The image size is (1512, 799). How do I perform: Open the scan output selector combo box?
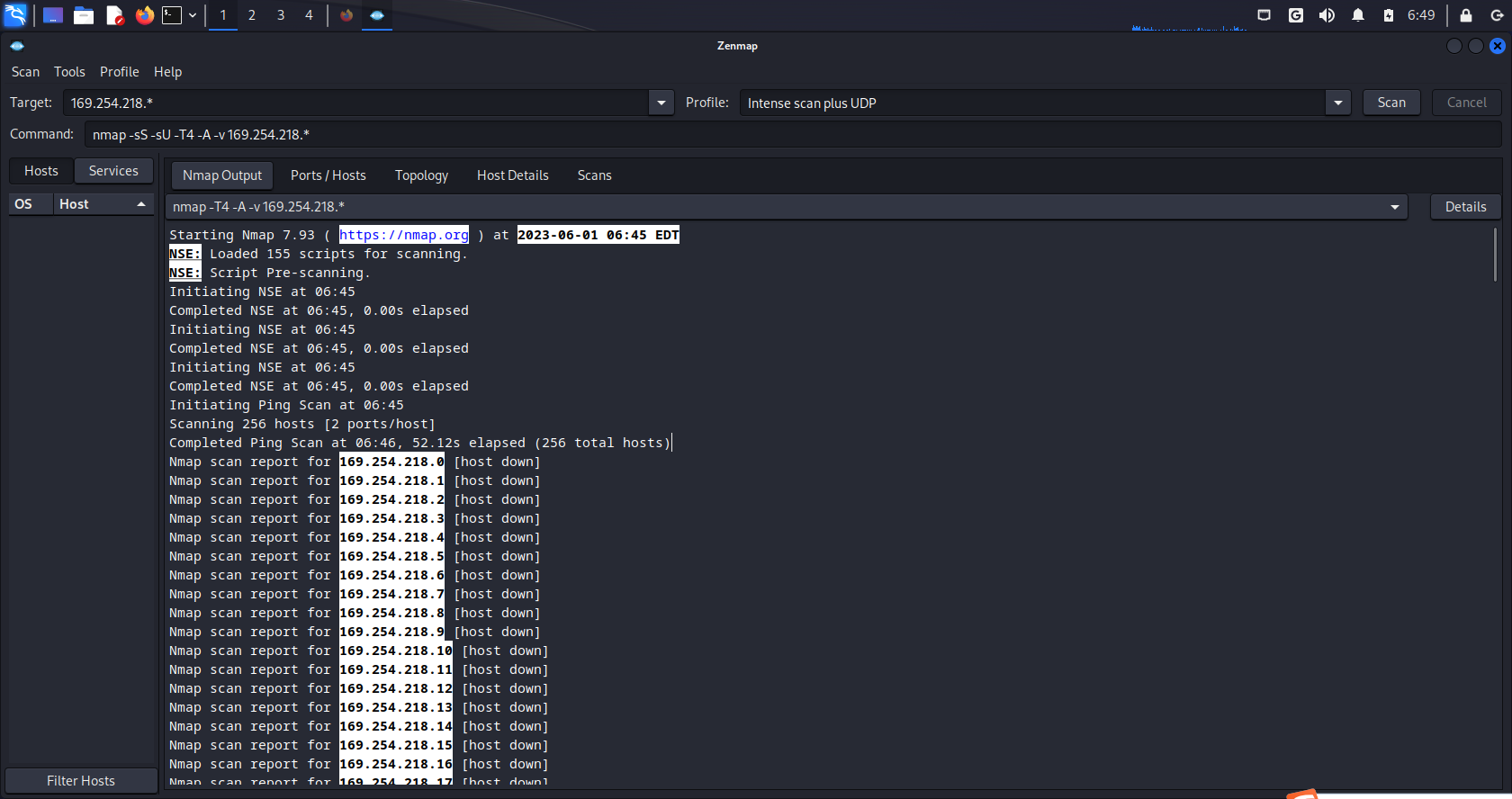(787, 207)
